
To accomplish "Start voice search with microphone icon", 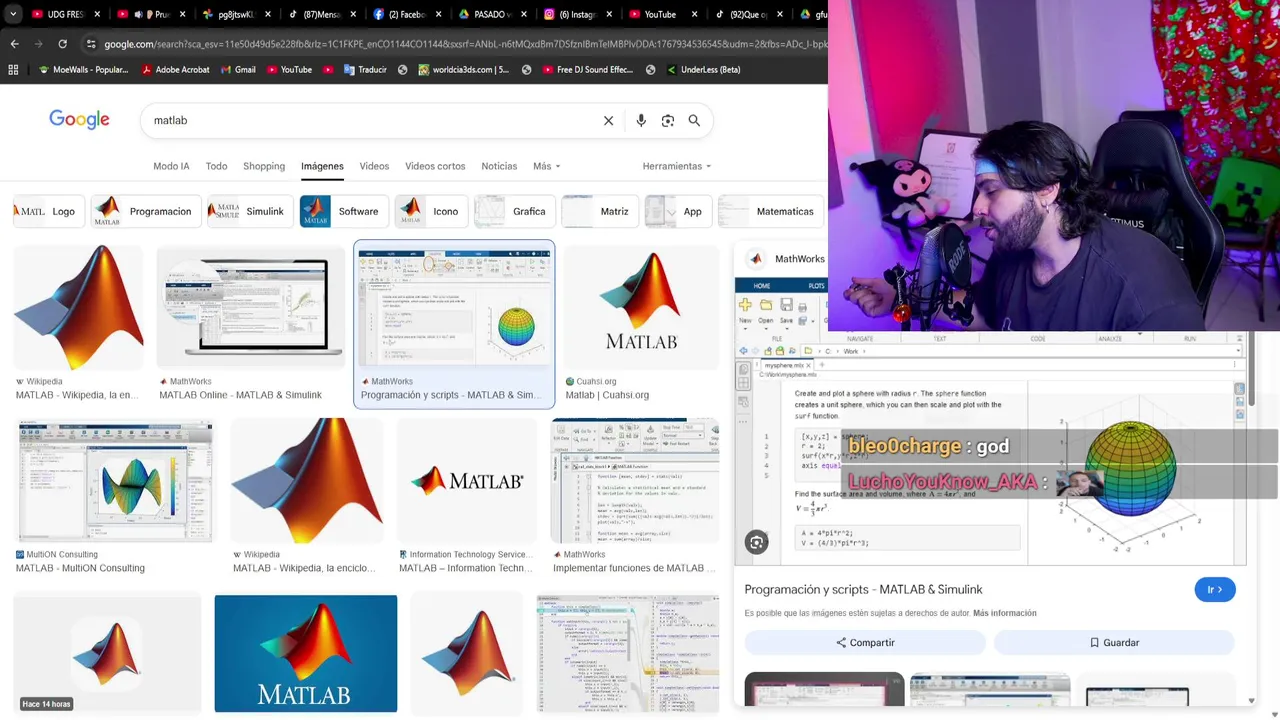I will pyautogui.click(x=641, y=120).
